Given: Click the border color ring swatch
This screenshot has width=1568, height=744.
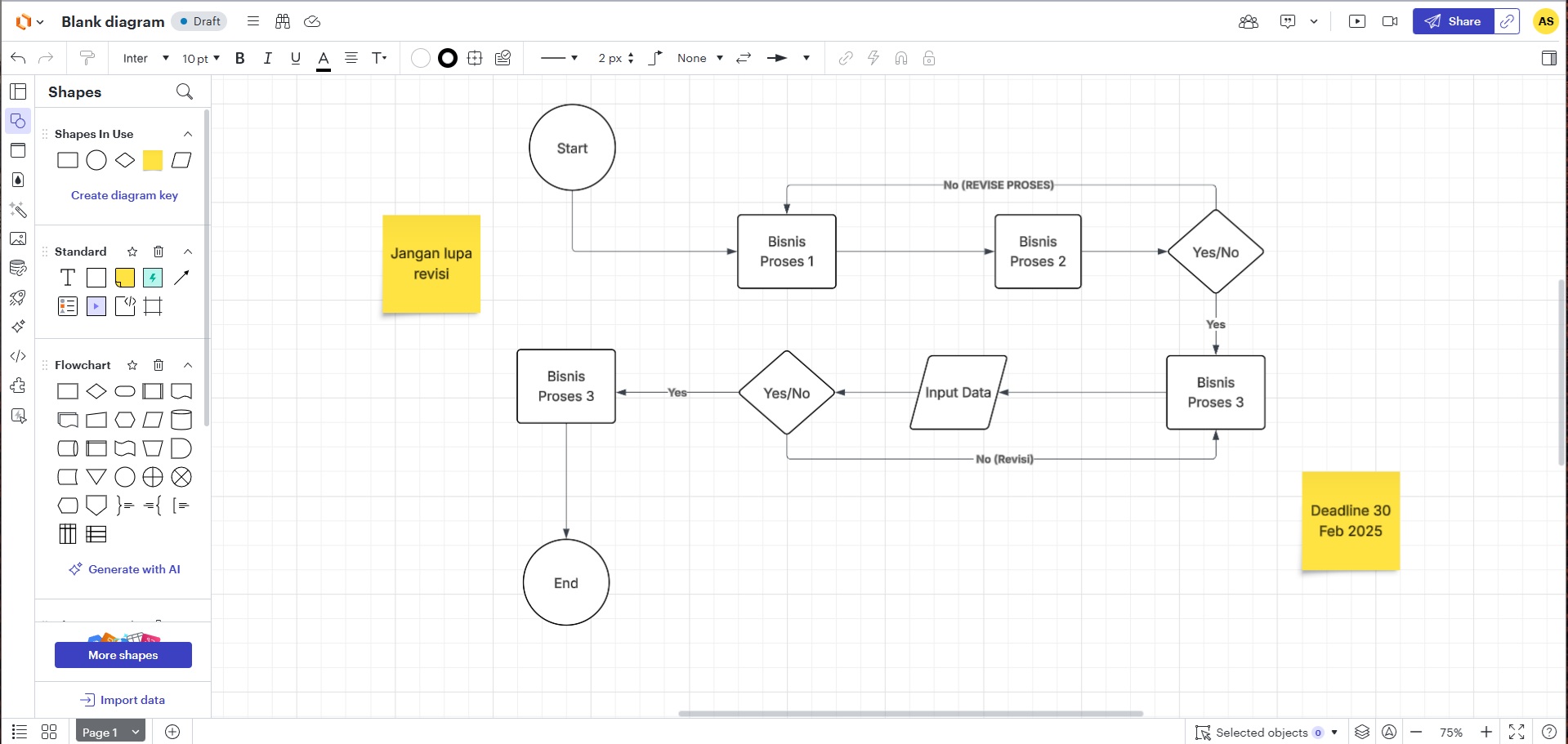Looking at the screenshot, I should click(448, 58).
